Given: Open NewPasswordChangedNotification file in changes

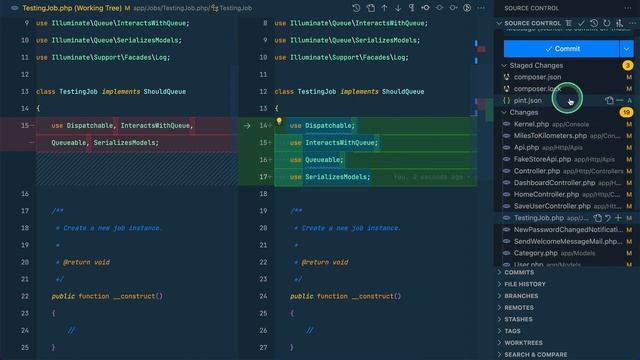Looking at the screenshot, I should pos(568,230).
